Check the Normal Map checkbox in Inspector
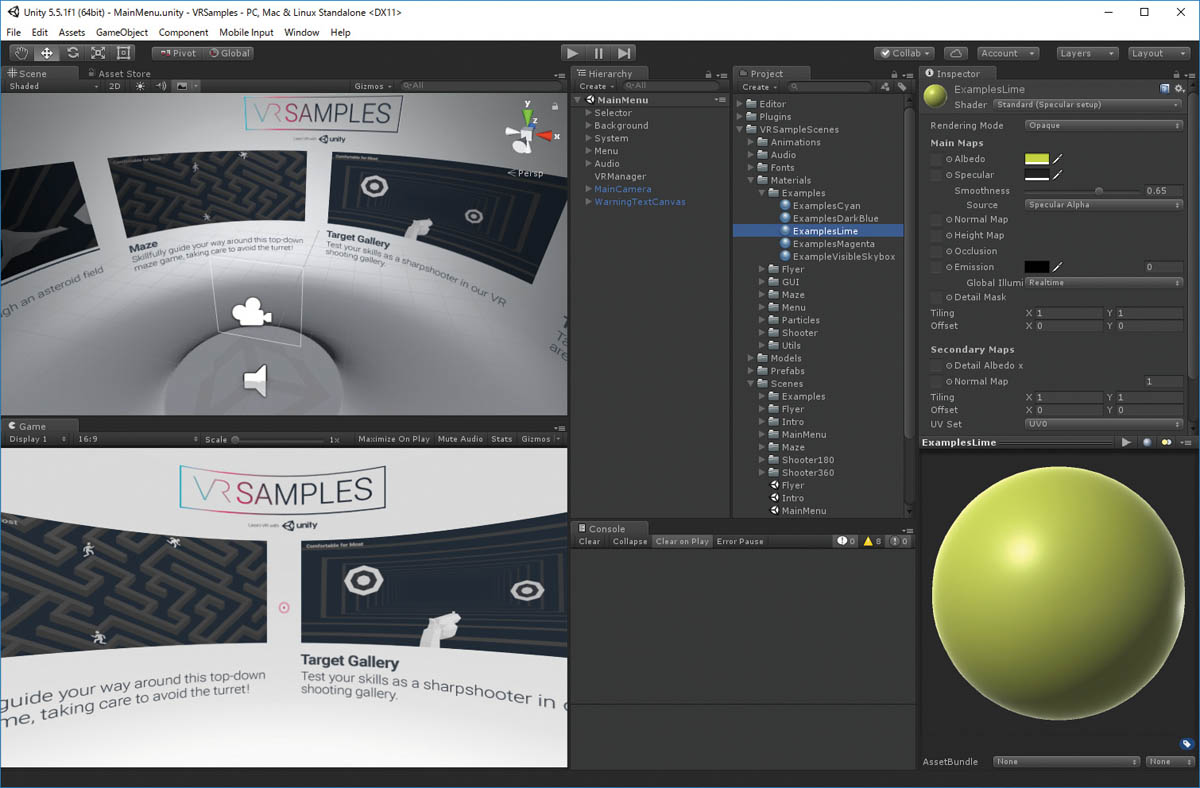1200x788 pixels. (x=935, y=219)
